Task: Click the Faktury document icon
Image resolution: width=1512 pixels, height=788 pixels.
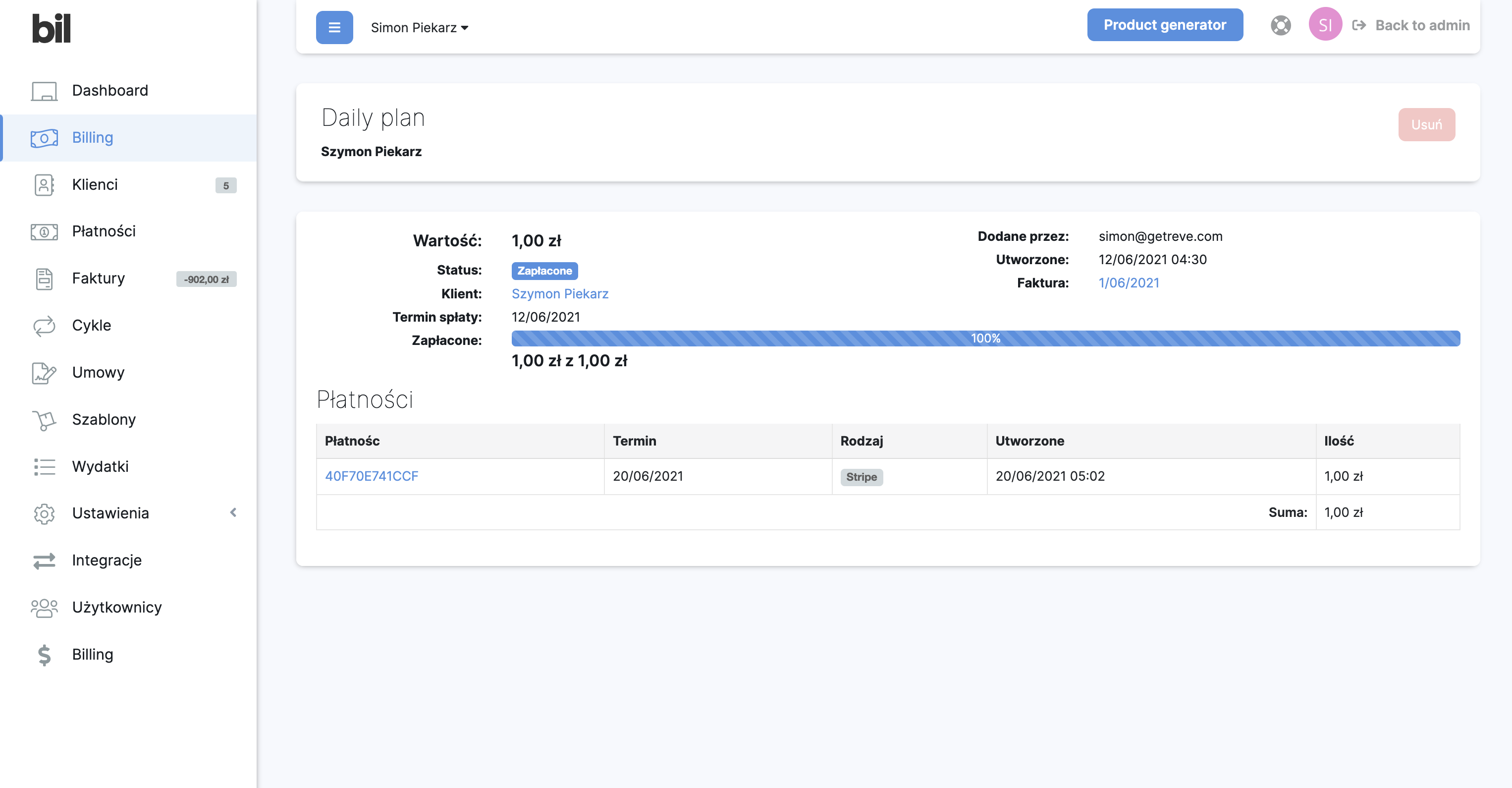Action: click(x=44, y=279)
